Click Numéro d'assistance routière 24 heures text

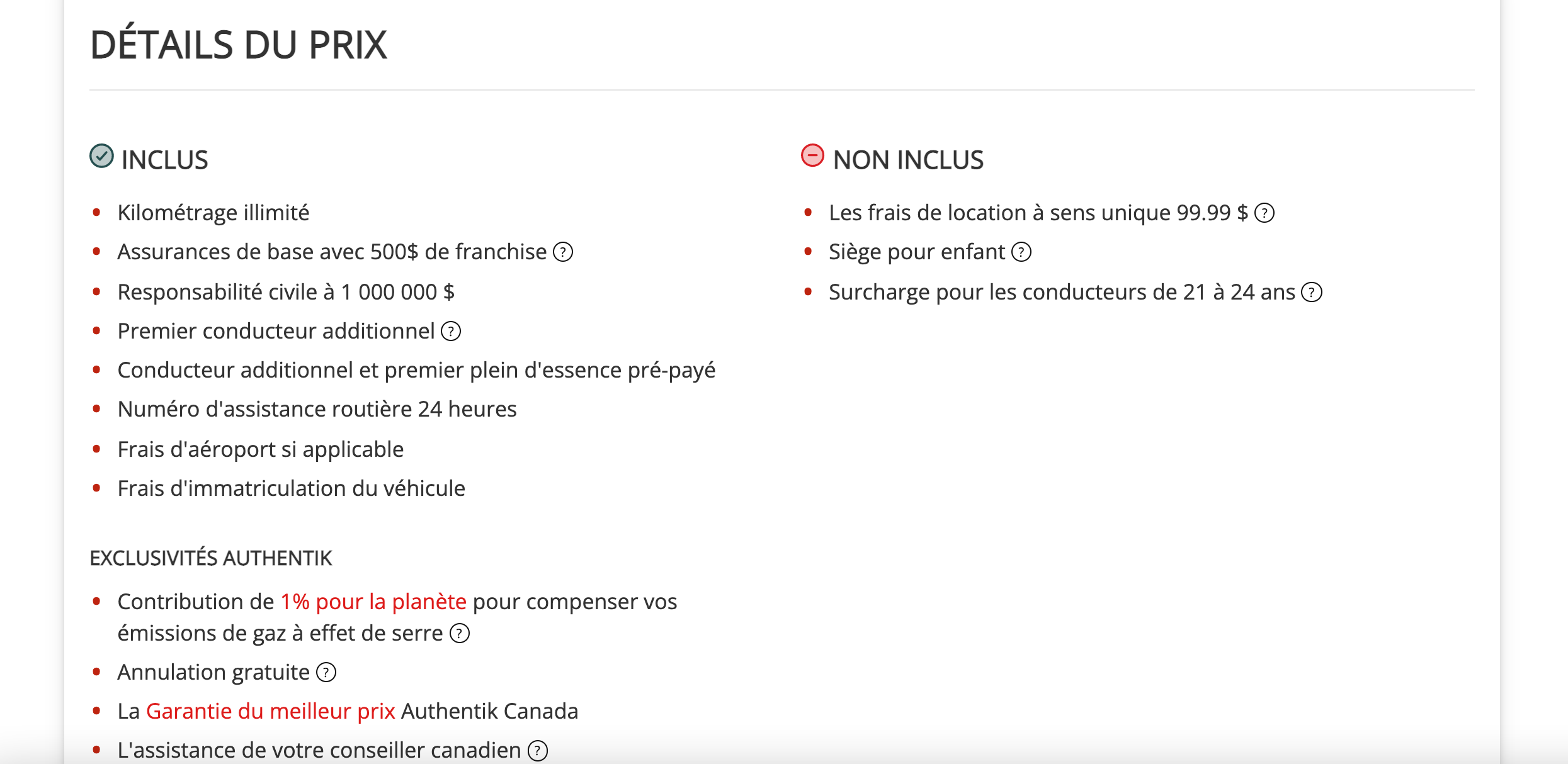[317, 410]
